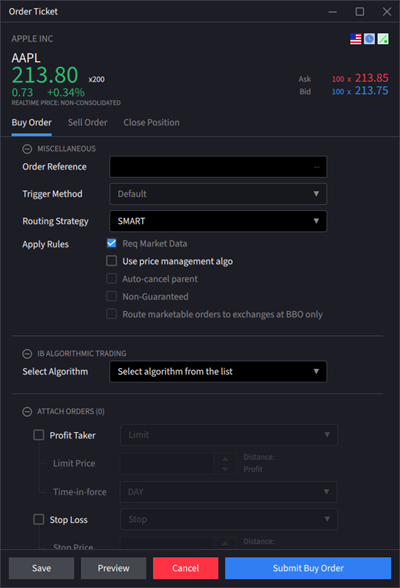
Task: Uncheck Req Market Data checkbox
Action: 111,243
